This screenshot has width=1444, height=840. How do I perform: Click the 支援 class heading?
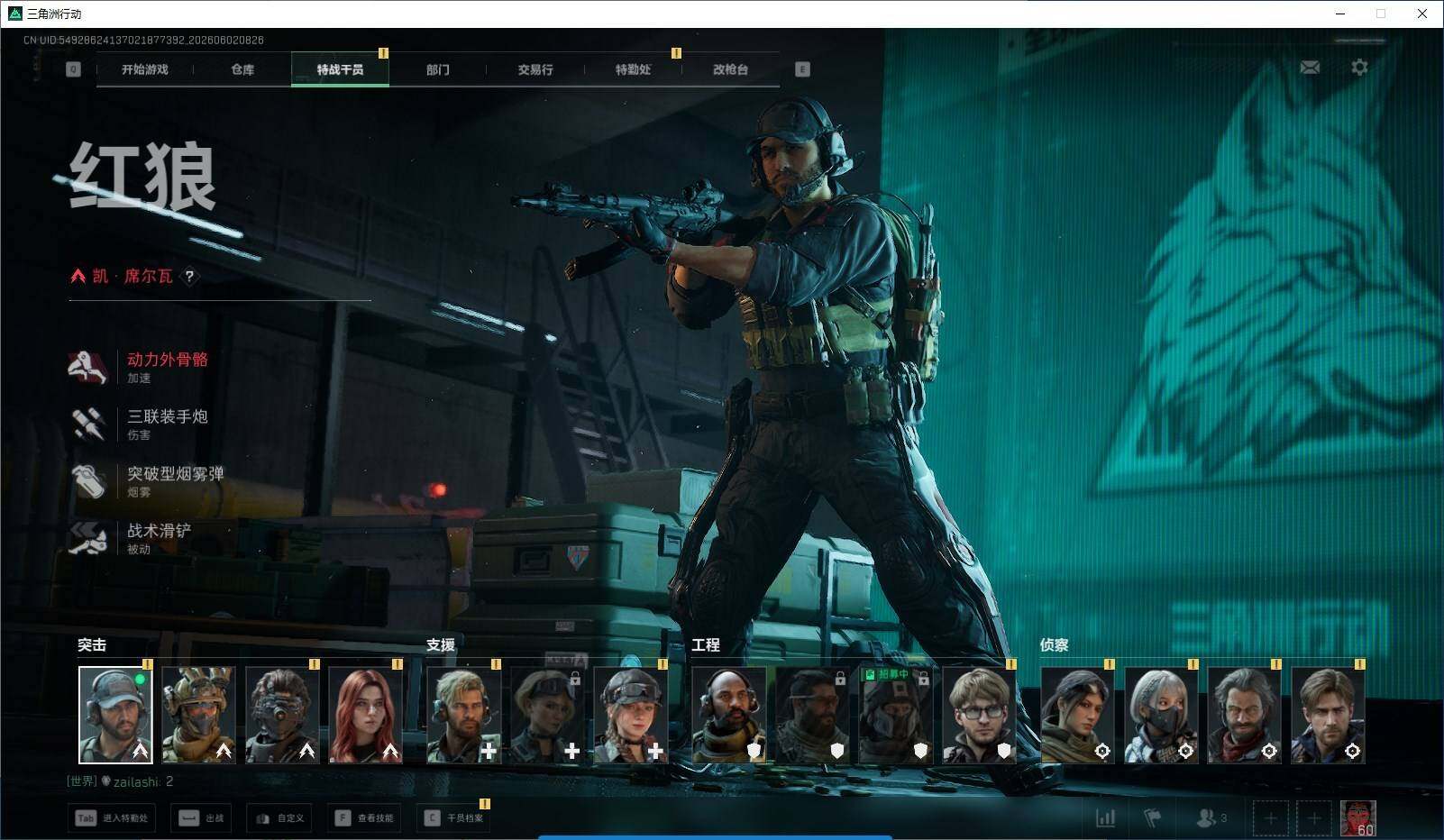pyautogui.click(x=441, y=645)
